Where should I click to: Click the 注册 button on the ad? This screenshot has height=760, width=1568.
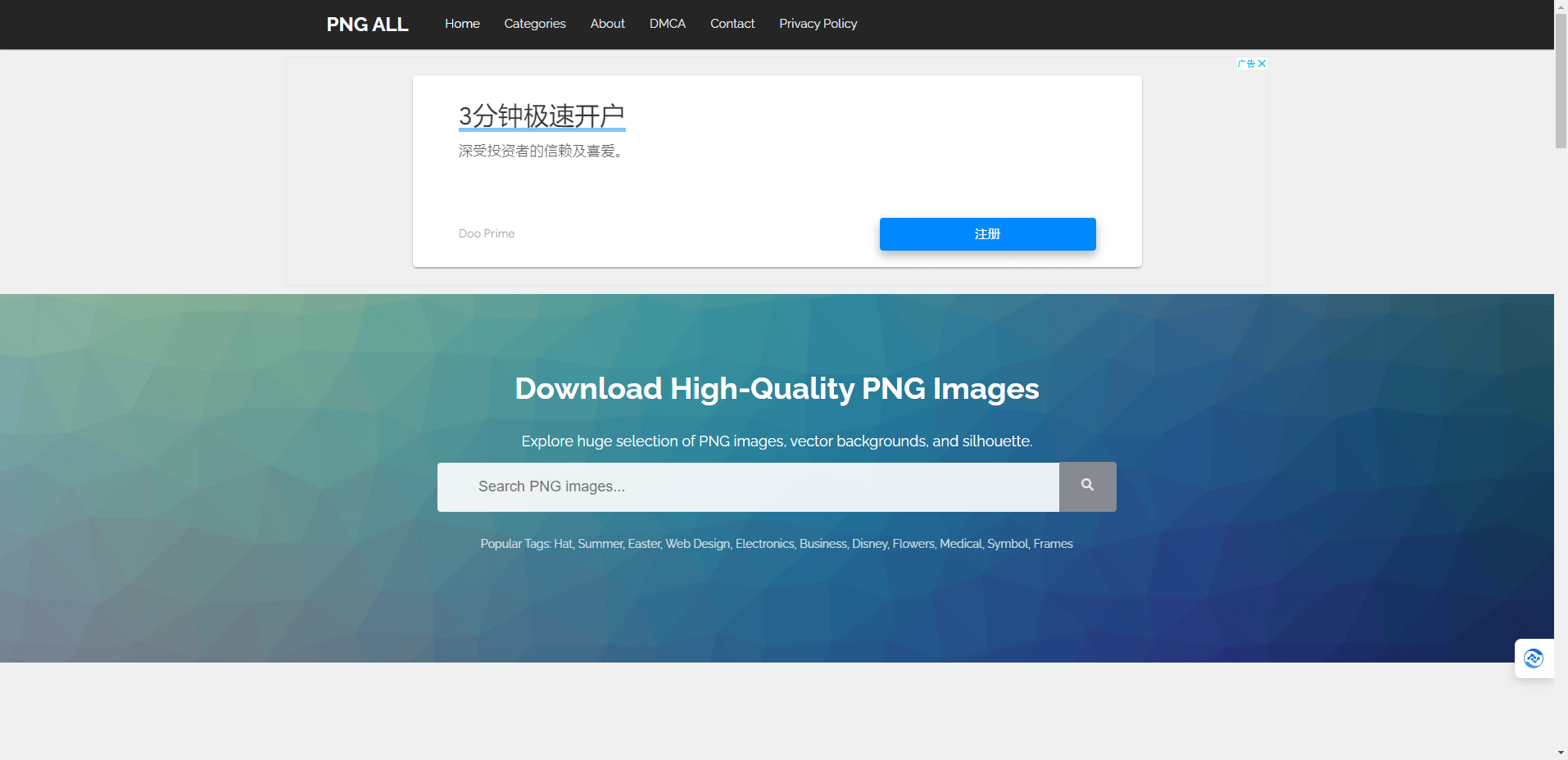pyautogui.click(x=987, y=233)
